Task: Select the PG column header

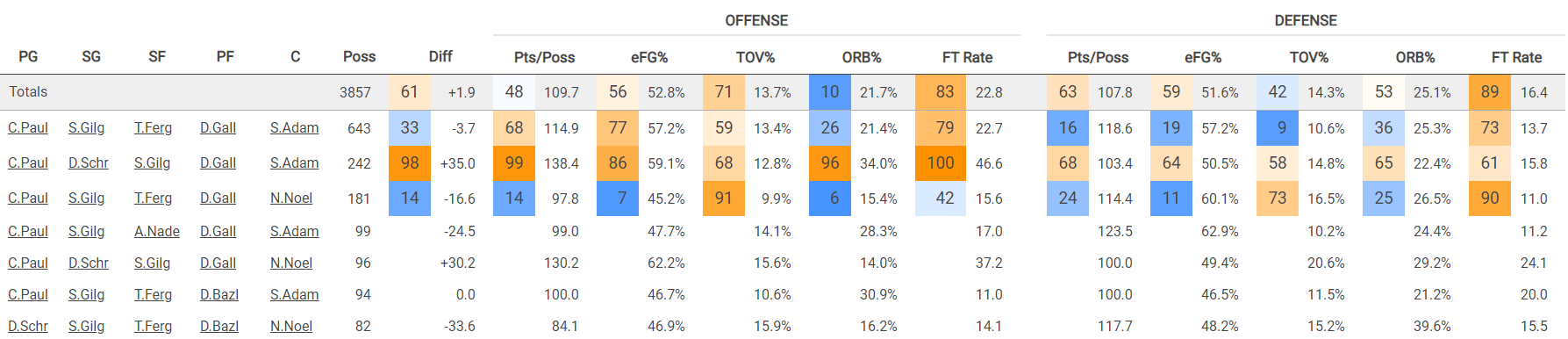Action: pyautogui.click(x=28, y=57)
